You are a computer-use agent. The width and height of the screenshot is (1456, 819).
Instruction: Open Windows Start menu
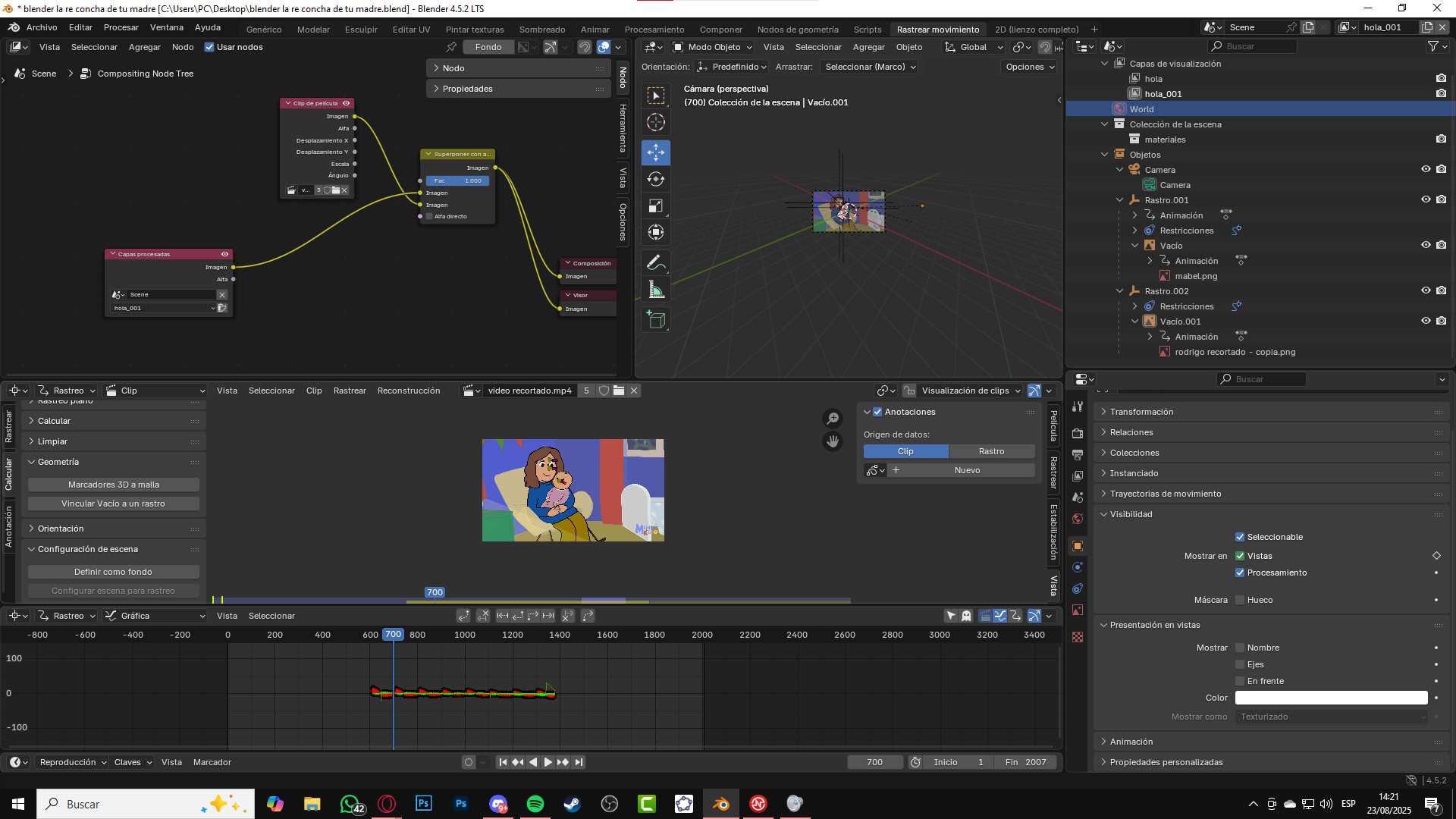pos(18,804)
